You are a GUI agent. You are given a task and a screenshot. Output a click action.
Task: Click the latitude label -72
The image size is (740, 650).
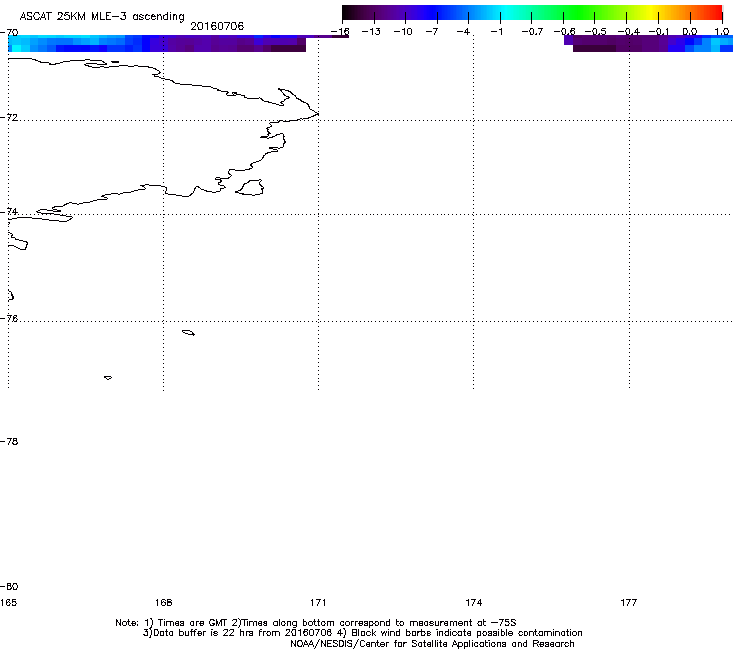point(9,117)
